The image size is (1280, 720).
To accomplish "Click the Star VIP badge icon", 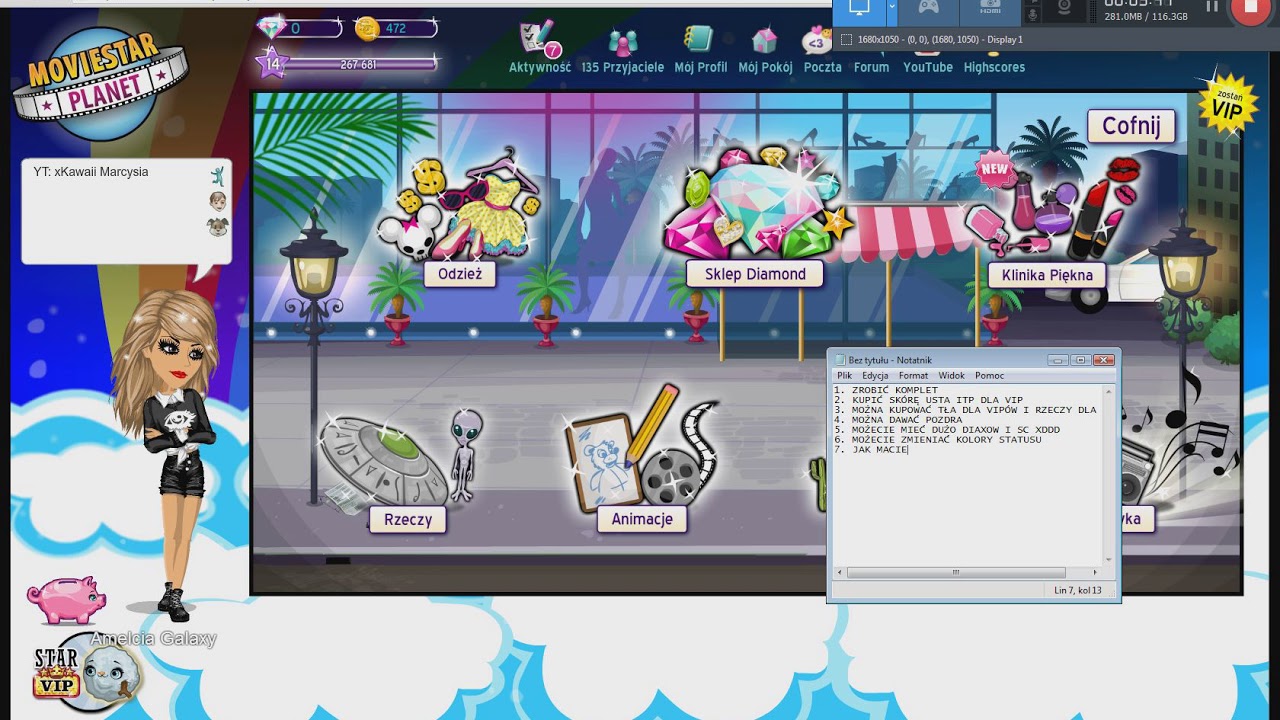I will [56, 672].
